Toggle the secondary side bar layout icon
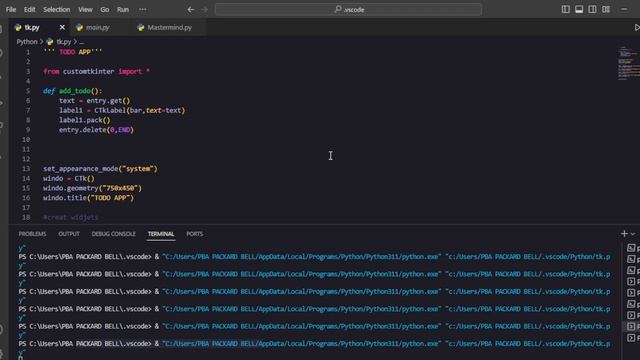640x360 pixels. click(x=592, y=9)
